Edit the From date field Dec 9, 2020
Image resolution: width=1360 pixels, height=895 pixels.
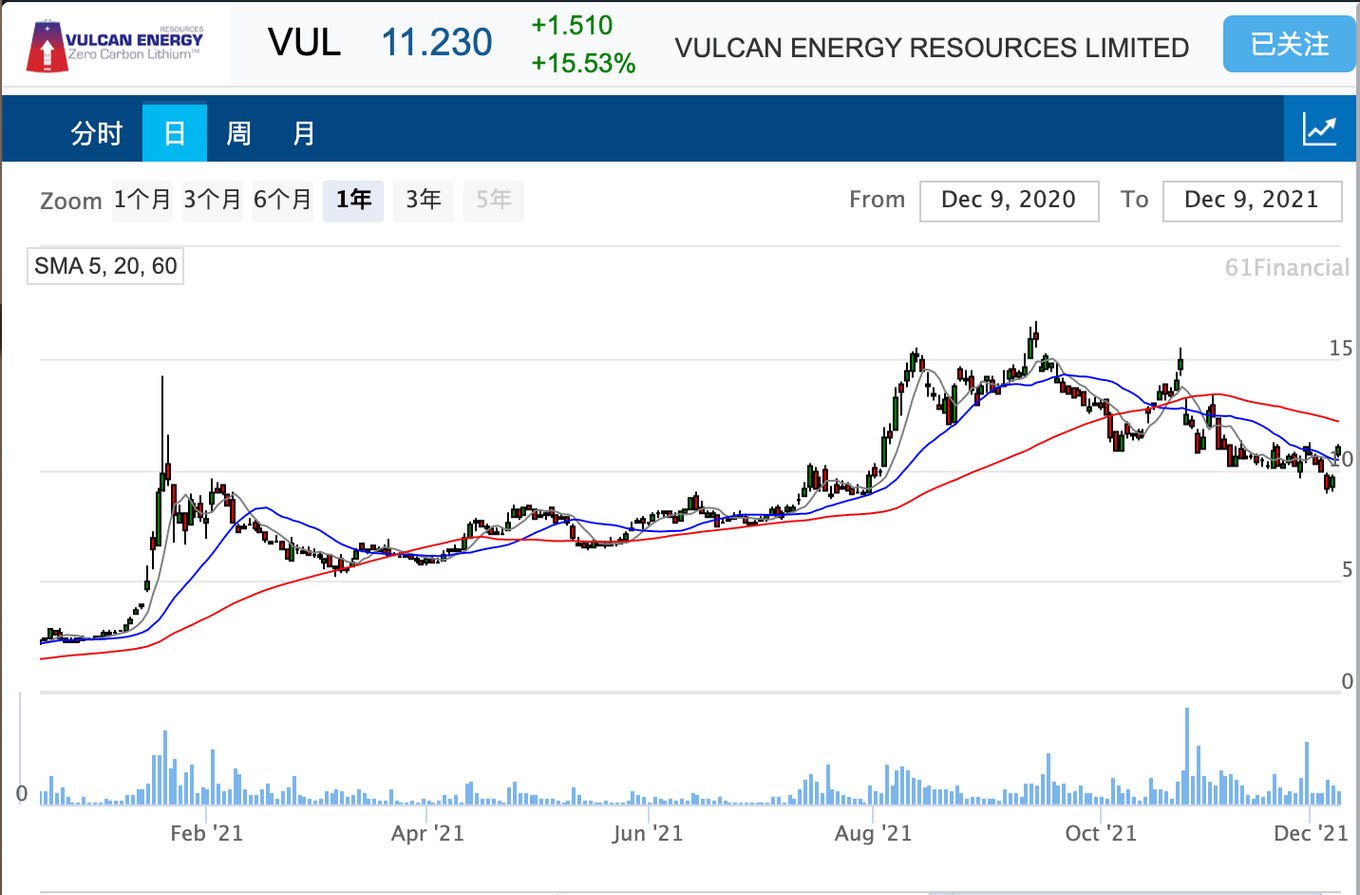coord(1009,200)
